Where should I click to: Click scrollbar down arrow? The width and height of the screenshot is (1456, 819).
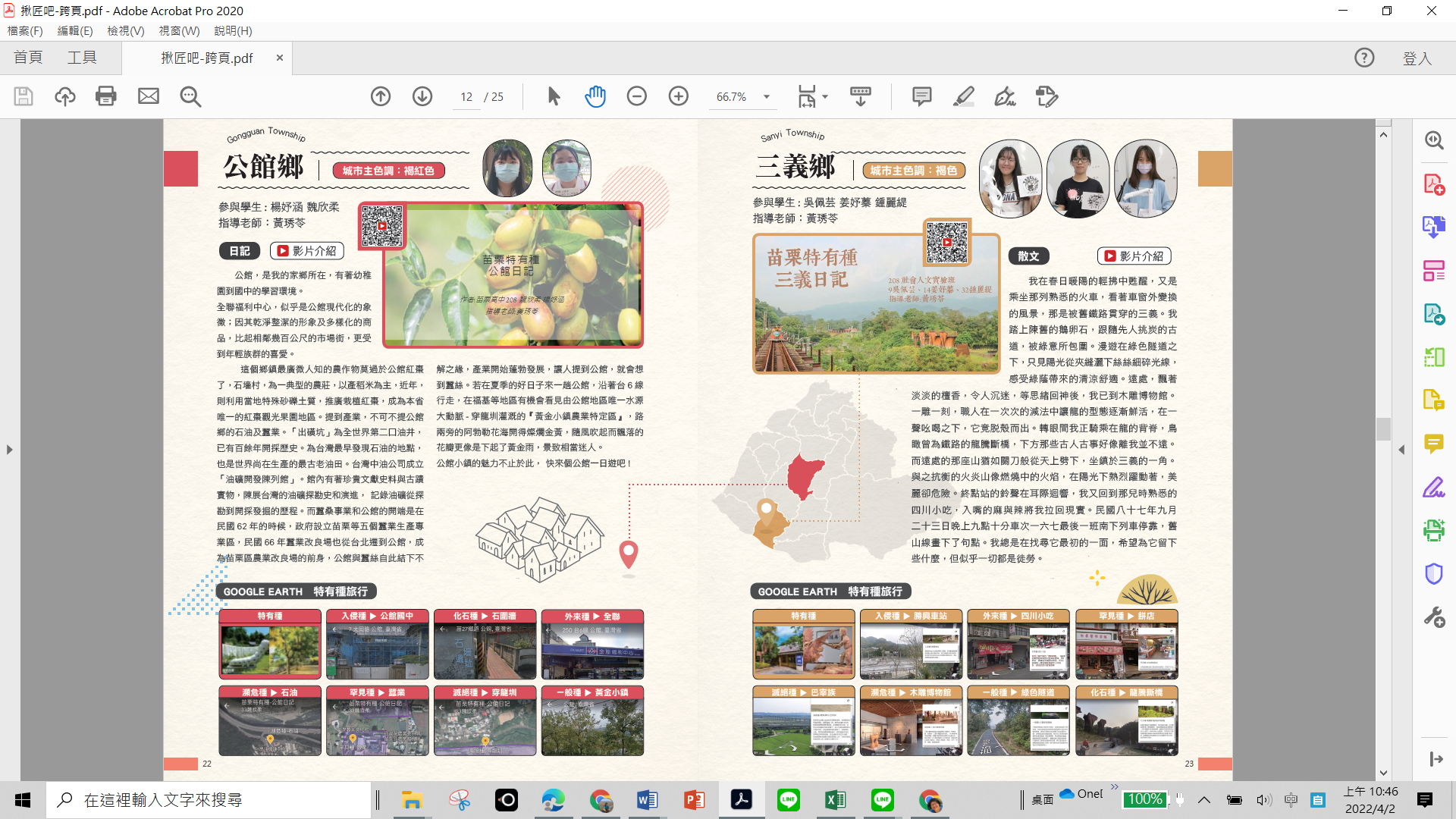pyautogui.click(x=1383, y=773)
